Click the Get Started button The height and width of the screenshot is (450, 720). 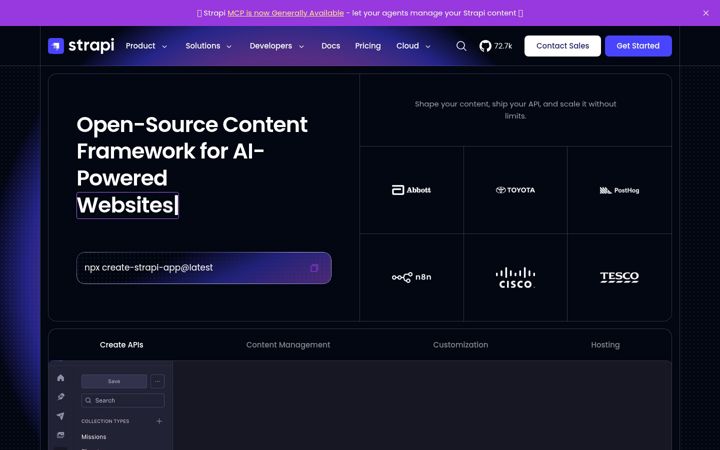pyautogui.click(x=638, y=46)
